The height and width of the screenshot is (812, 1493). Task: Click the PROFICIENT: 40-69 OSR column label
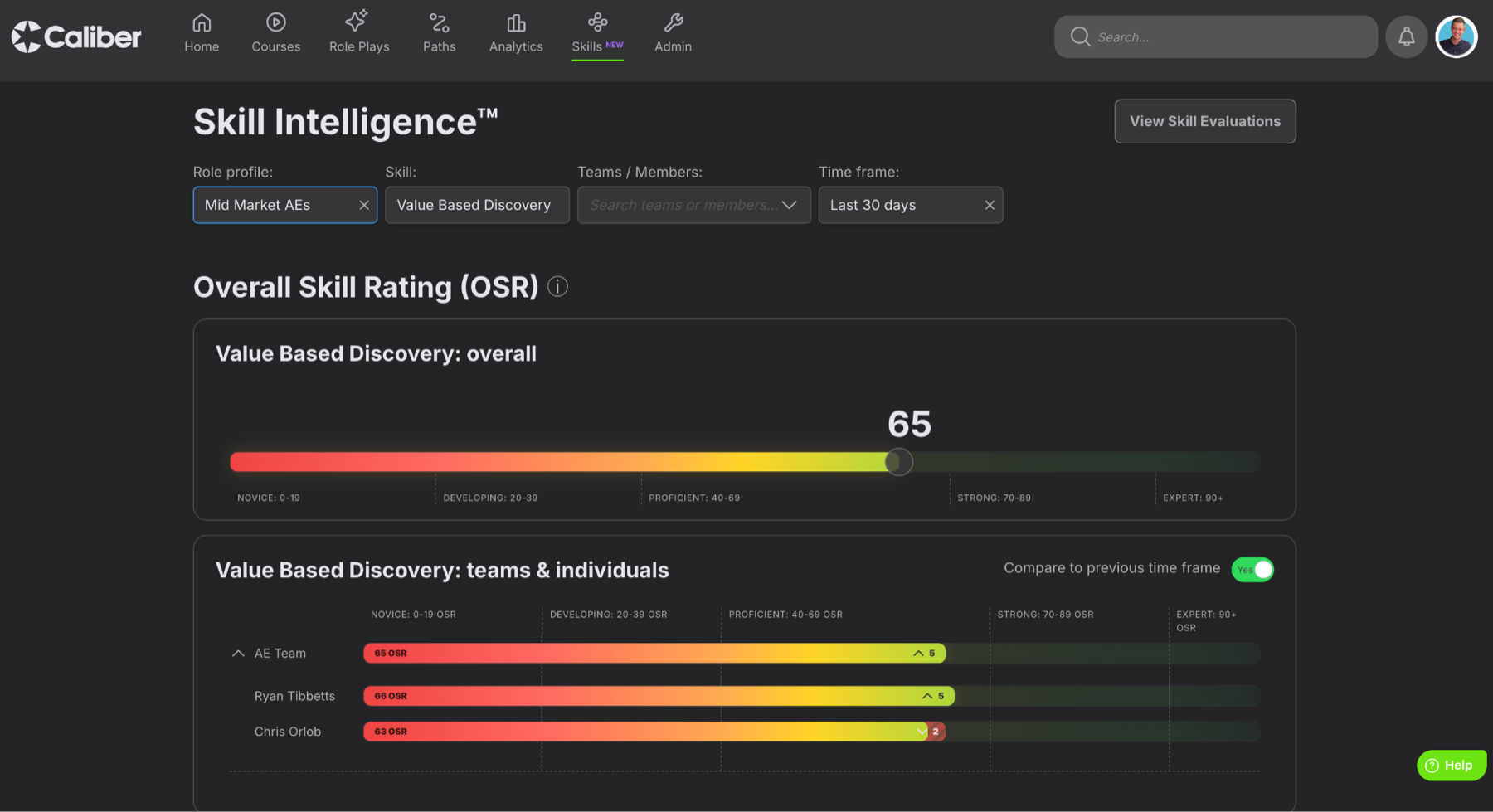pyautogui.click(x=785, y=615)
